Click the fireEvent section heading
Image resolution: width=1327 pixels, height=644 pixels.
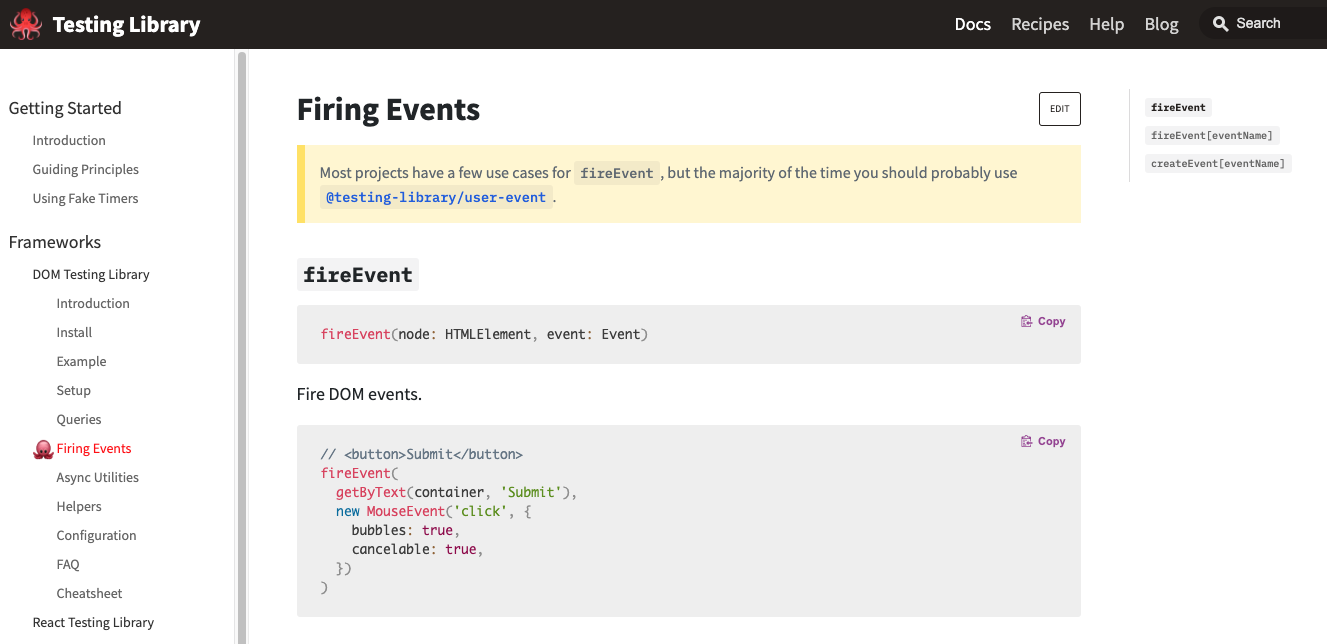click(x=358, y=275)
